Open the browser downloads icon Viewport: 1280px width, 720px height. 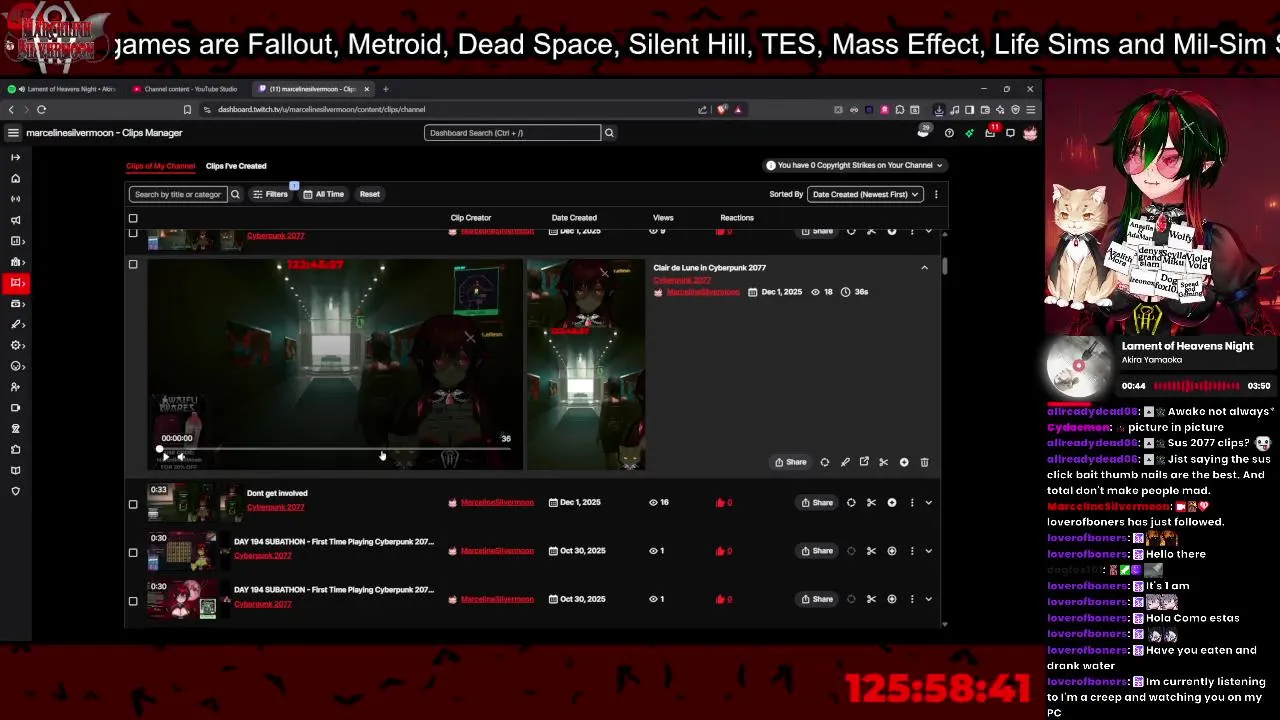click(x=939, y=109)
